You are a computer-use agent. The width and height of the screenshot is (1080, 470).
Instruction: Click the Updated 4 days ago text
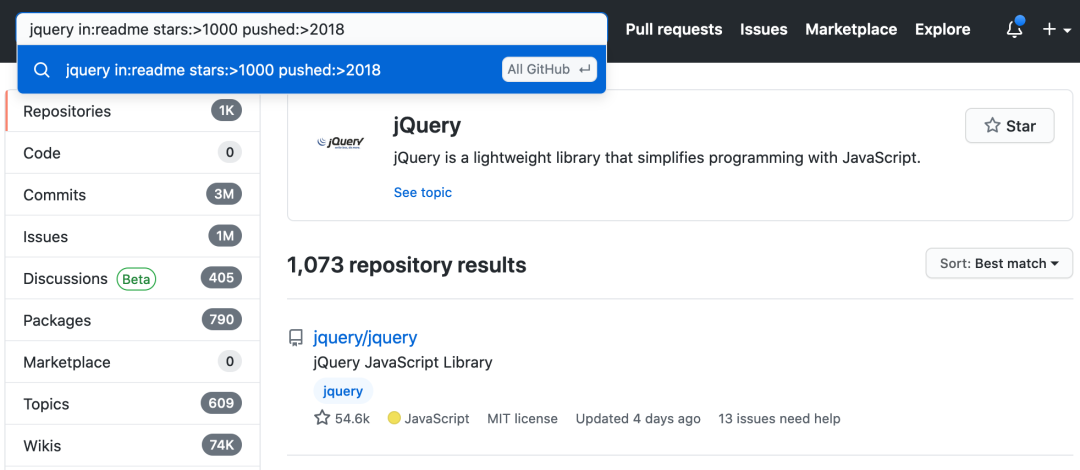pyautogui.click(x=638, y=418)
